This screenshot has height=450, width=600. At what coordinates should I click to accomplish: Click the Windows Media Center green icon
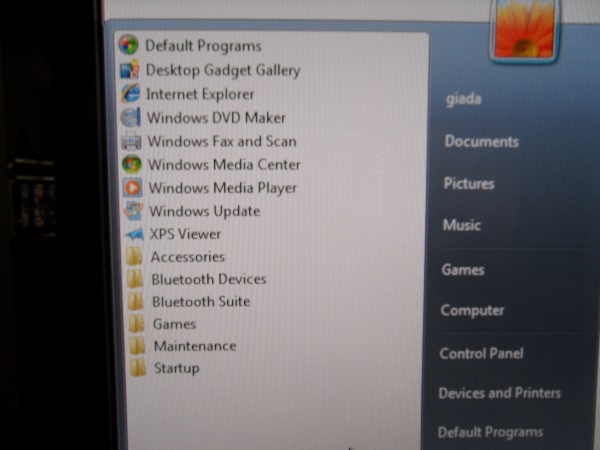coord(132,164)
